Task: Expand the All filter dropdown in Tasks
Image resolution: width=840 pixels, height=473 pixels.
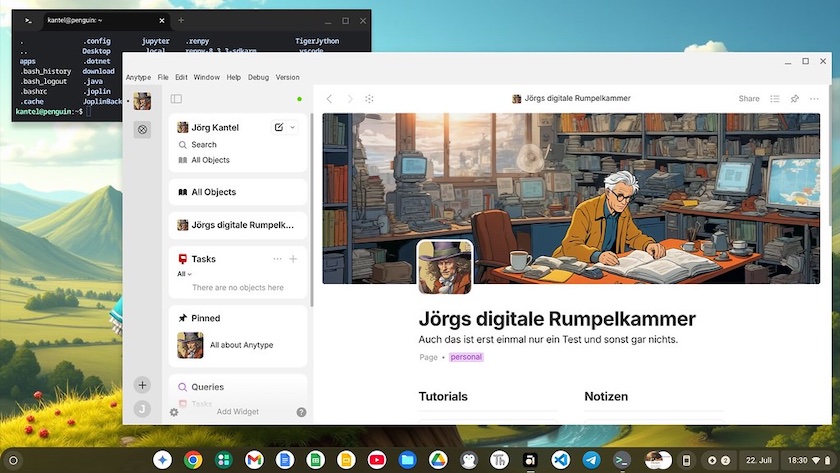Action: coord(184,274)
